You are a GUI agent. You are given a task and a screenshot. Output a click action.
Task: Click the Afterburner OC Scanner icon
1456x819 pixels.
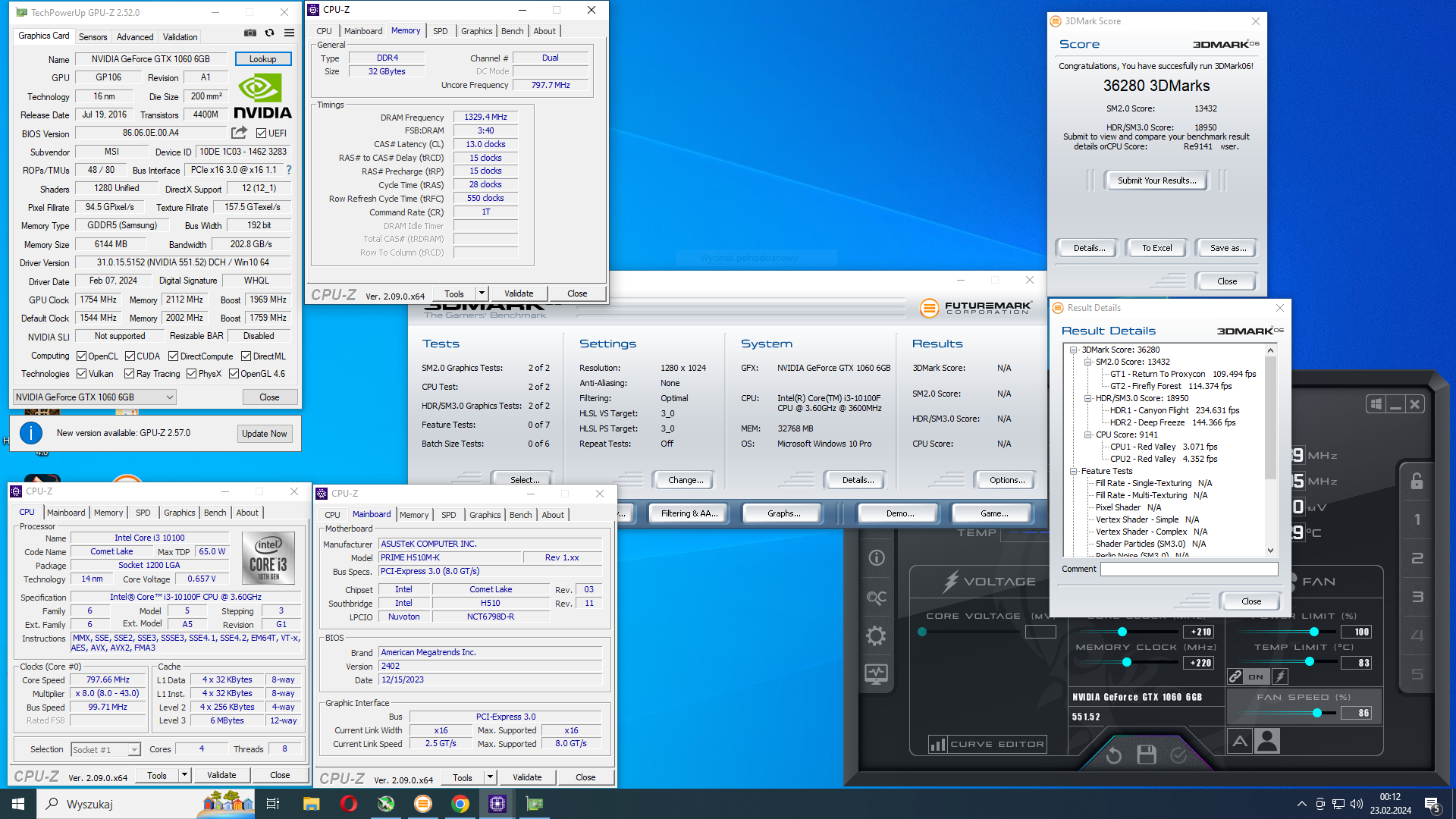[877, 598]
